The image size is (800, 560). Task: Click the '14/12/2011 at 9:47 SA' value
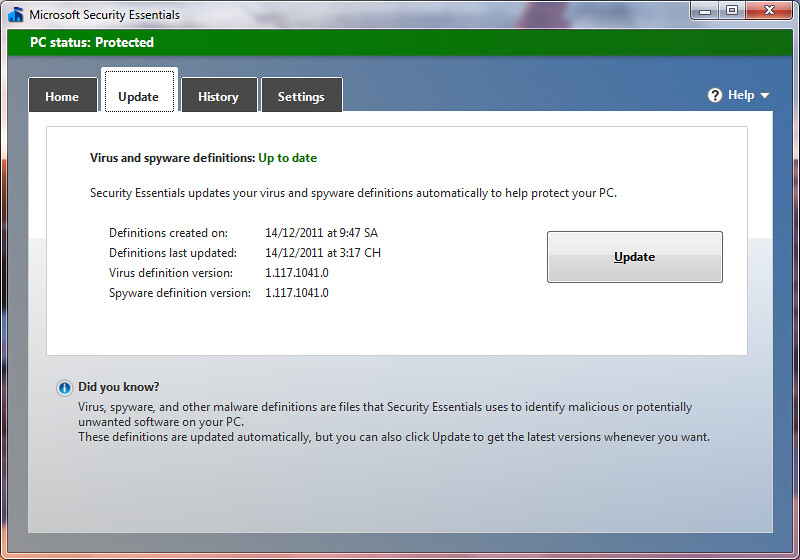click(321, 233)
